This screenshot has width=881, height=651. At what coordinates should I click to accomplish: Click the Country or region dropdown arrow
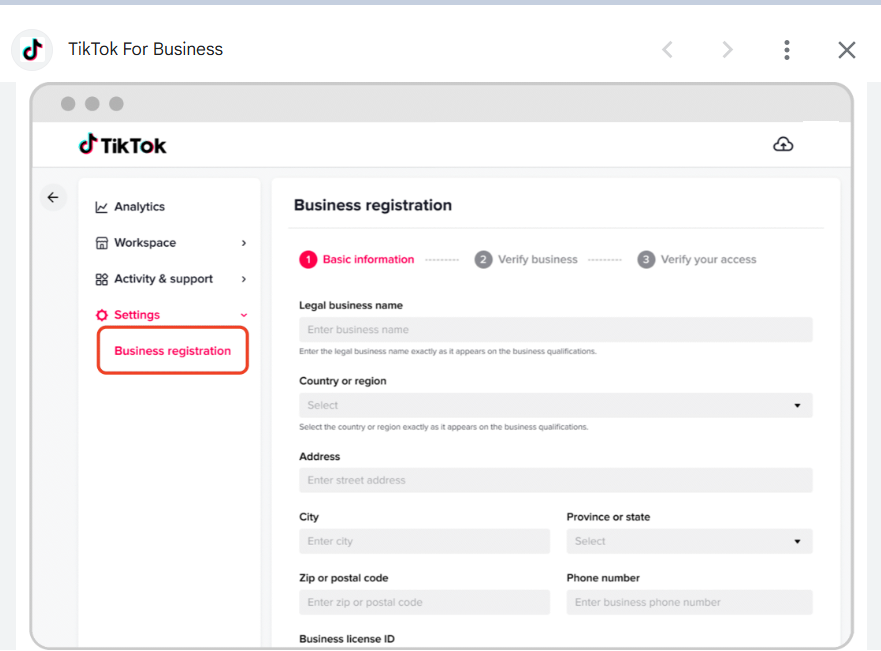pos(797,406)
